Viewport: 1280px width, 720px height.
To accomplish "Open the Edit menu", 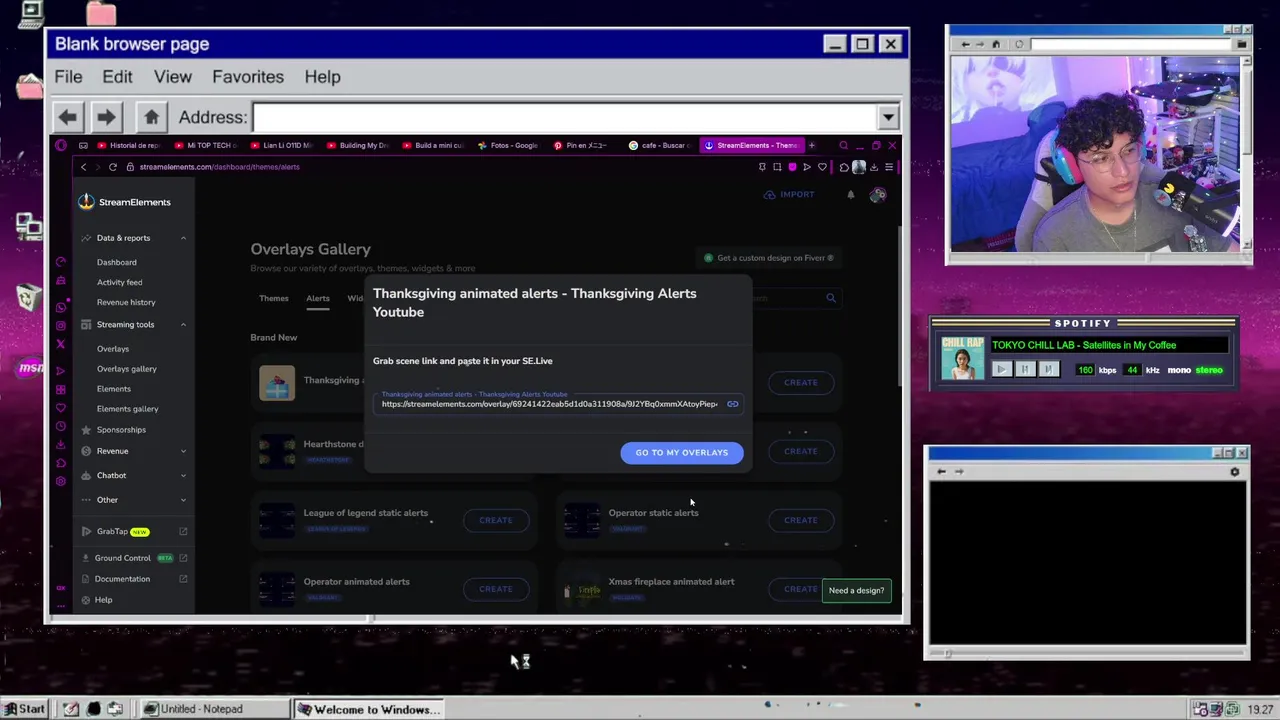I will click(117, 77).
